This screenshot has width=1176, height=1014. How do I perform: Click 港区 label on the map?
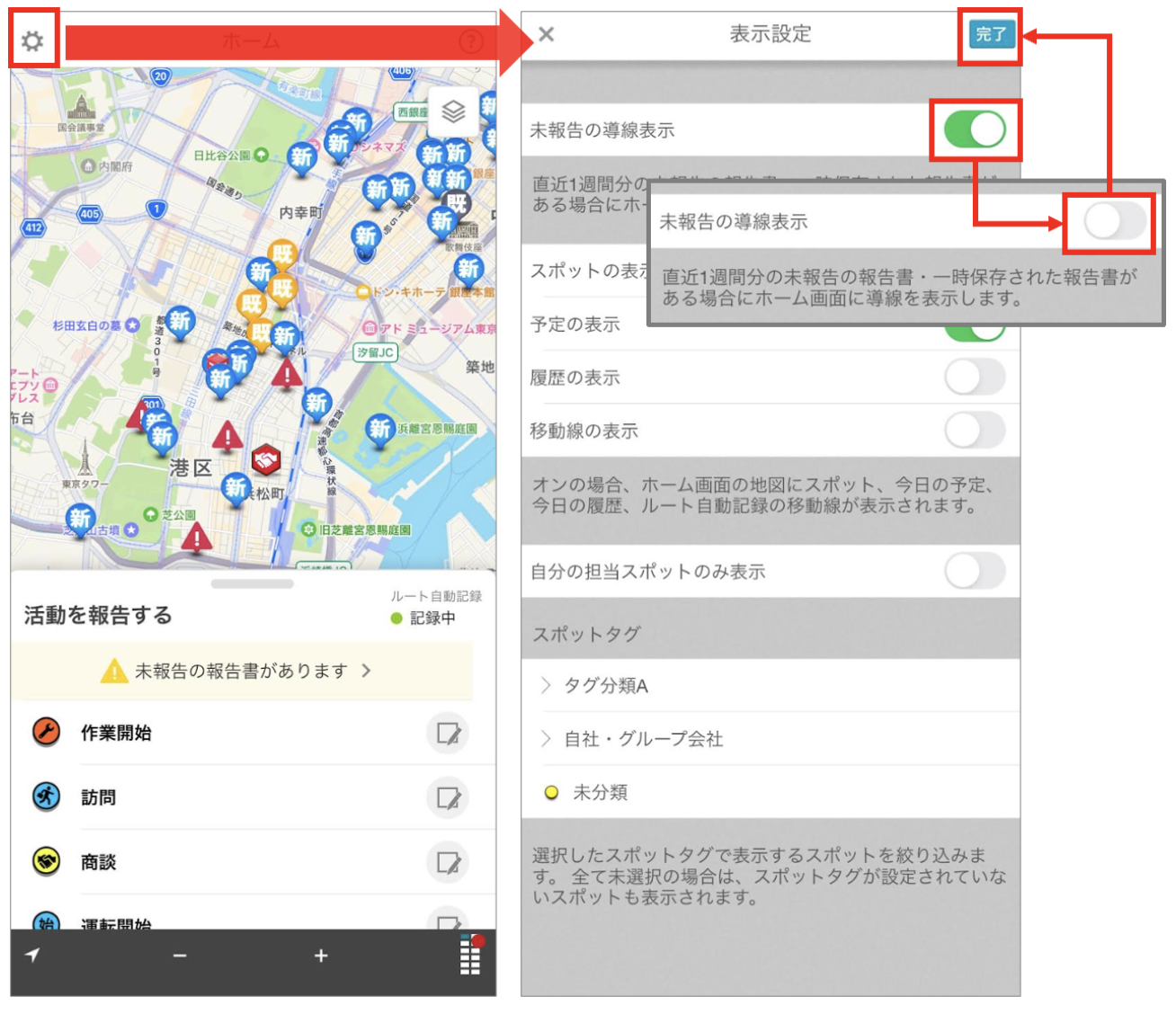(191, 468)
